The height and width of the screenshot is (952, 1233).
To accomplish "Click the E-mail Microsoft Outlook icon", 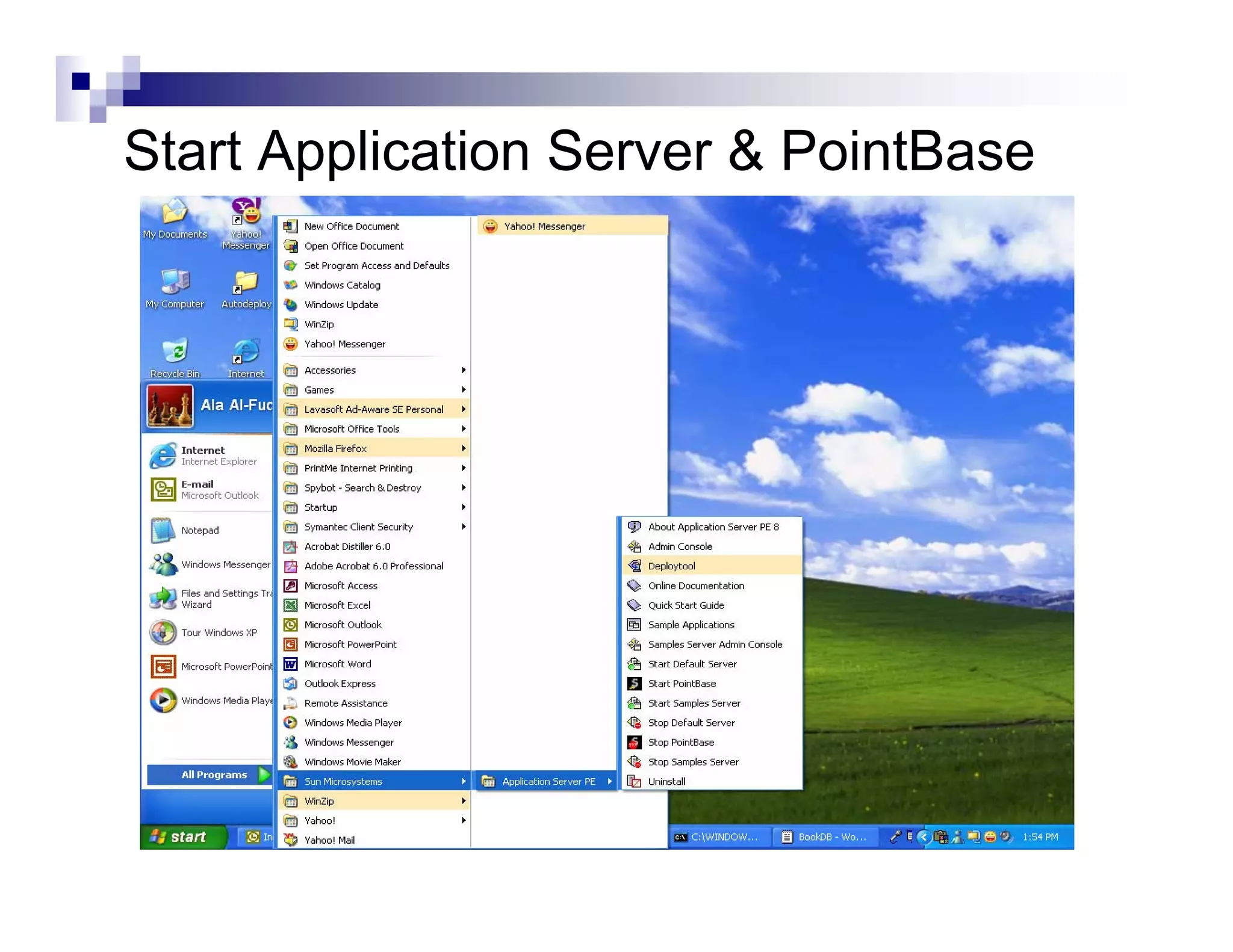I will [x=163, y=489].
